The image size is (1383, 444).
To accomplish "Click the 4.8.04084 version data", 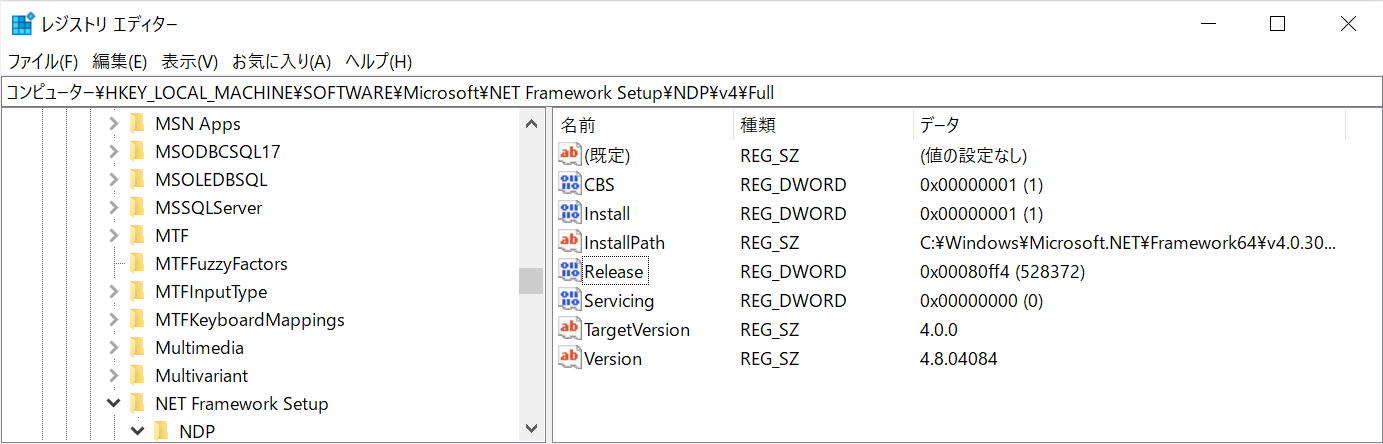I will point(958,359).
